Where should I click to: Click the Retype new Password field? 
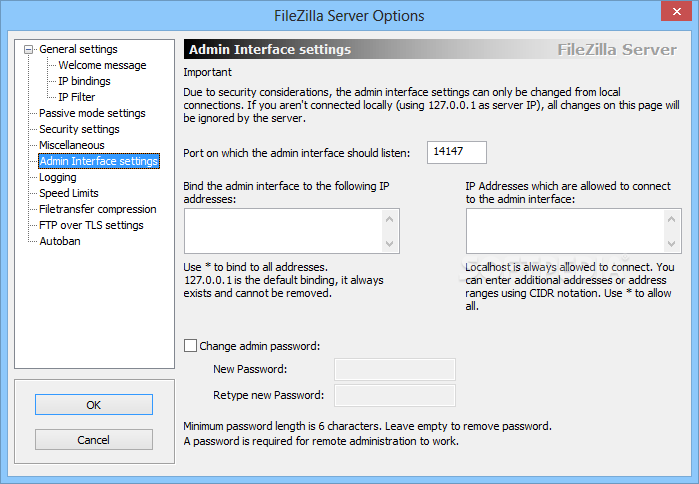click(x=395, y=395)
